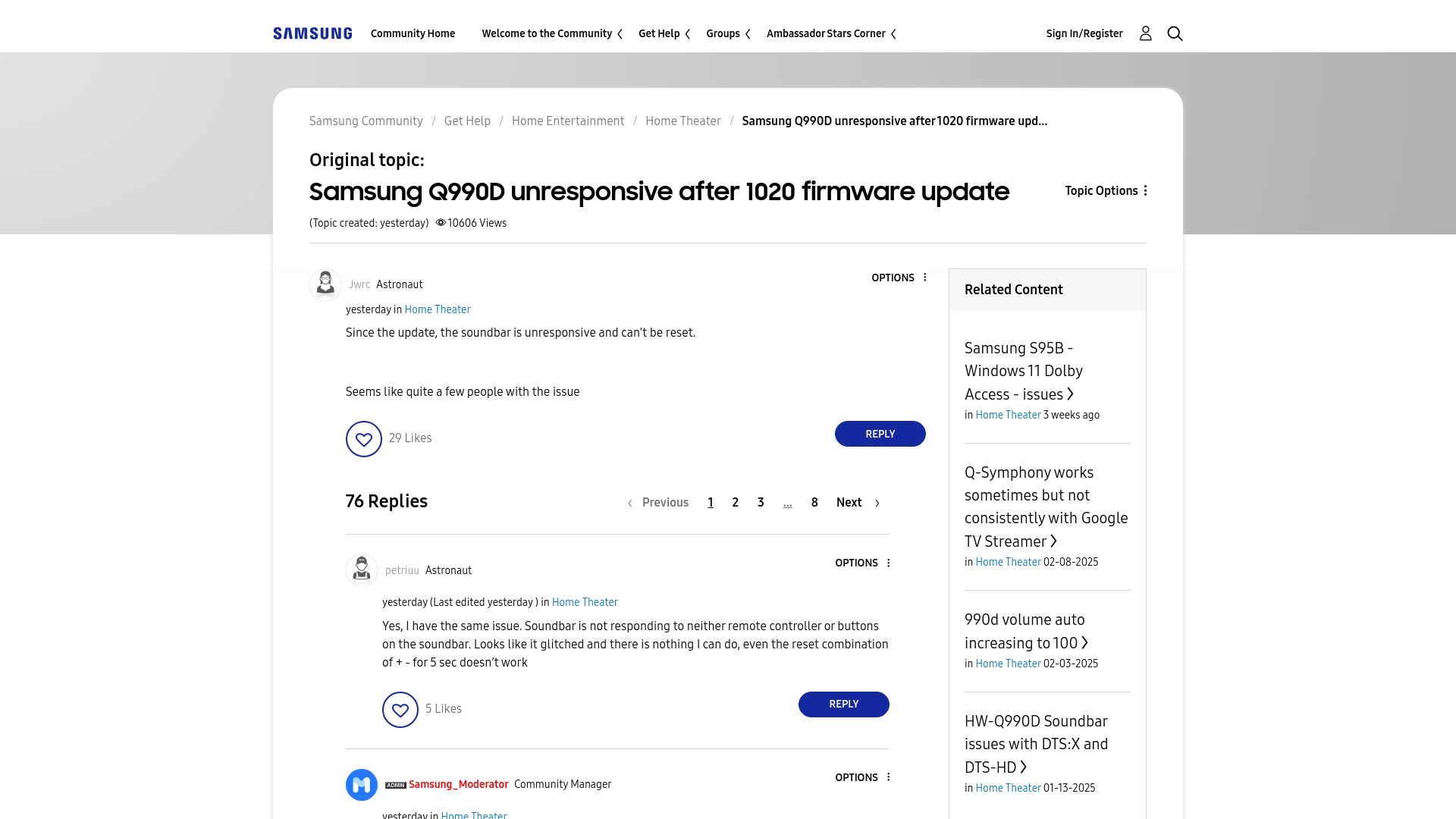This screenshot has width=1456, height=819.
Task: Open the user profile icon
Action: (1145, 33)
